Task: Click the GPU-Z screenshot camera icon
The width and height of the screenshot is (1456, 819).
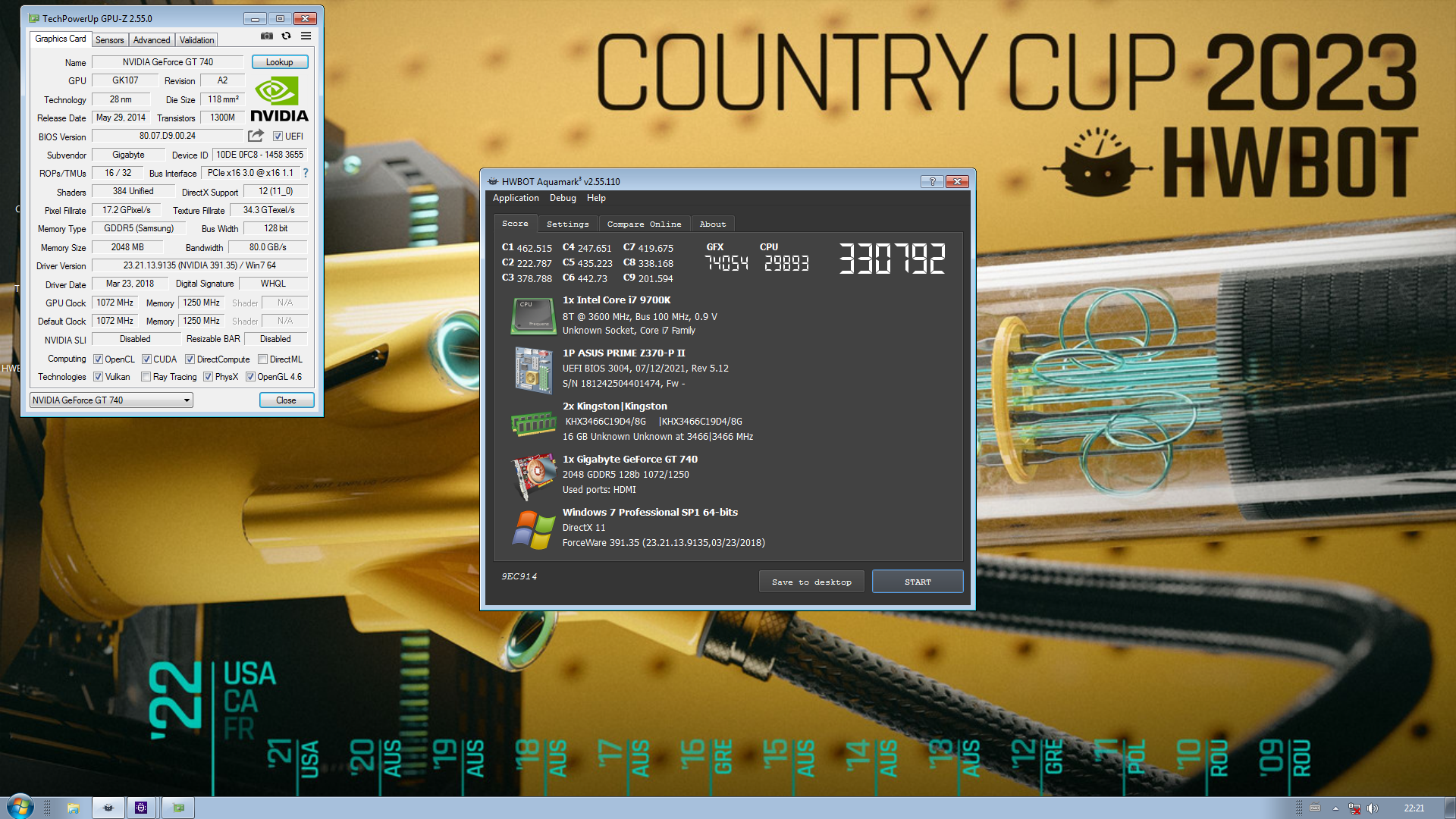Action: click(x=267, y=36)
